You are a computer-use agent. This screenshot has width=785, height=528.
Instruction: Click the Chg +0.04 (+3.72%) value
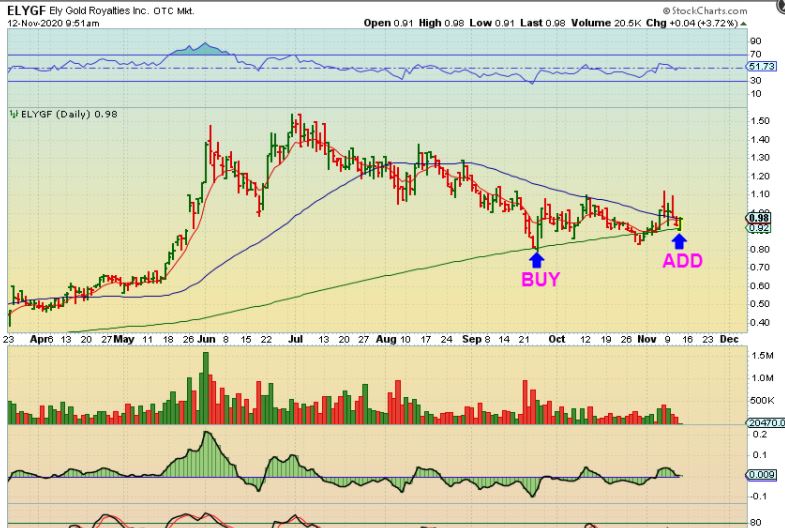(693, 23)
